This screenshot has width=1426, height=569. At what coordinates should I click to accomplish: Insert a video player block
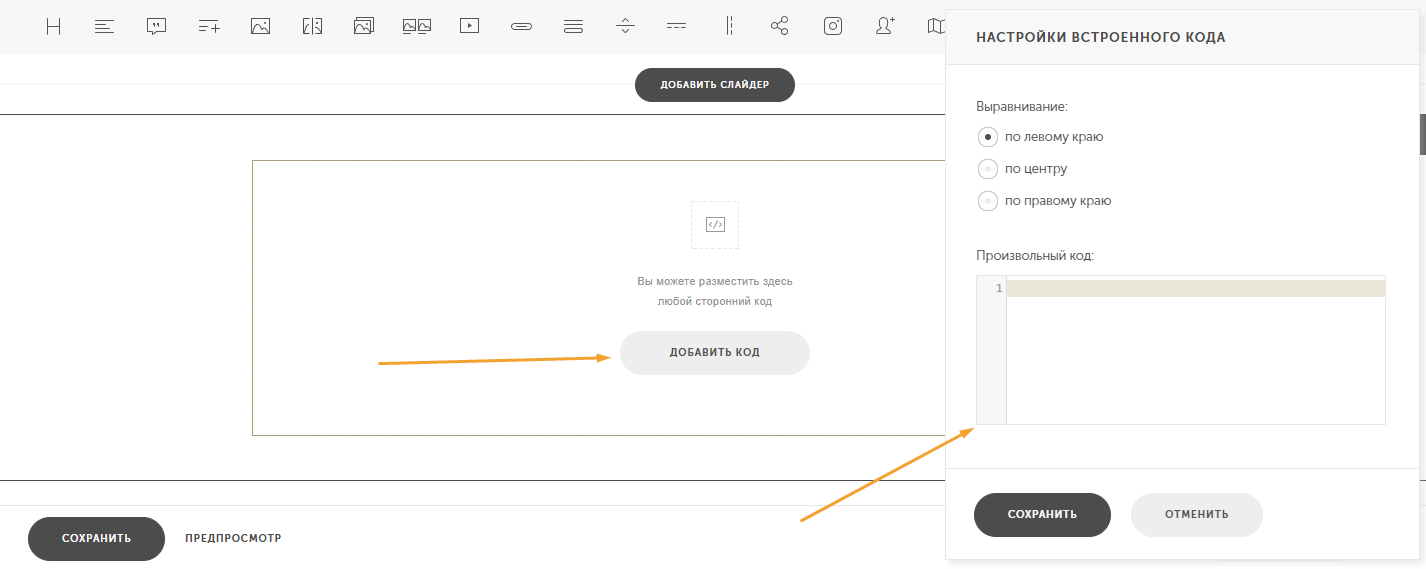point(469,27)
